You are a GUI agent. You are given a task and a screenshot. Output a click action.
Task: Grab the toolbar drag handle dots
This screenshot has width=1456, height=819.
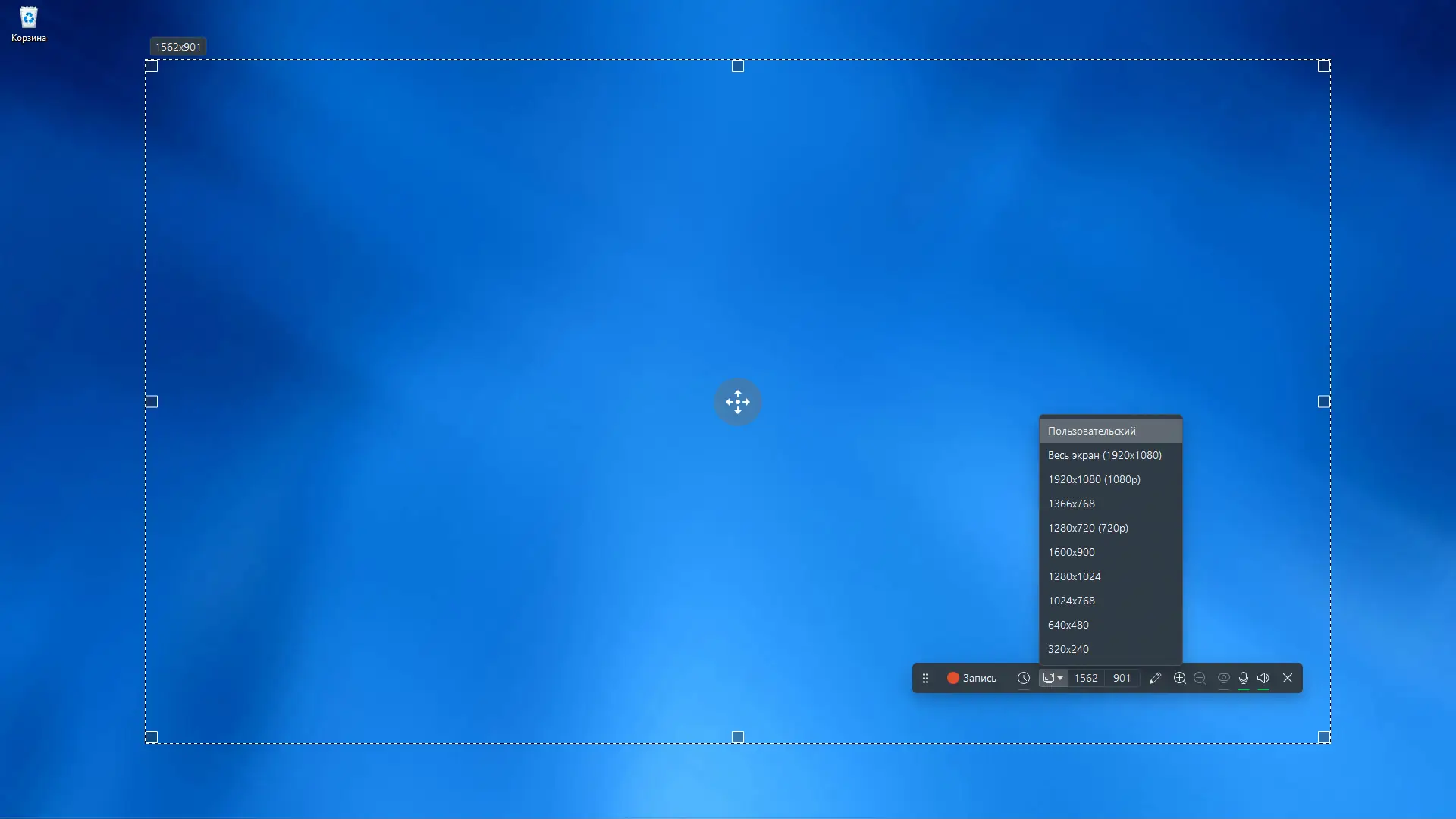point(925,678)
